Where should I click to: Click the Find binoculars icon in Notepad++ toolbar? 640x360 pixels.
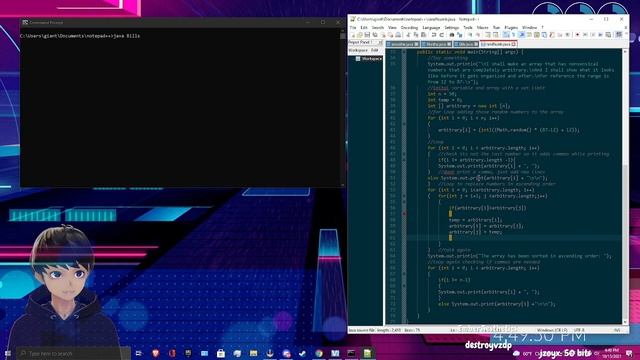click(x=451, y=35)
